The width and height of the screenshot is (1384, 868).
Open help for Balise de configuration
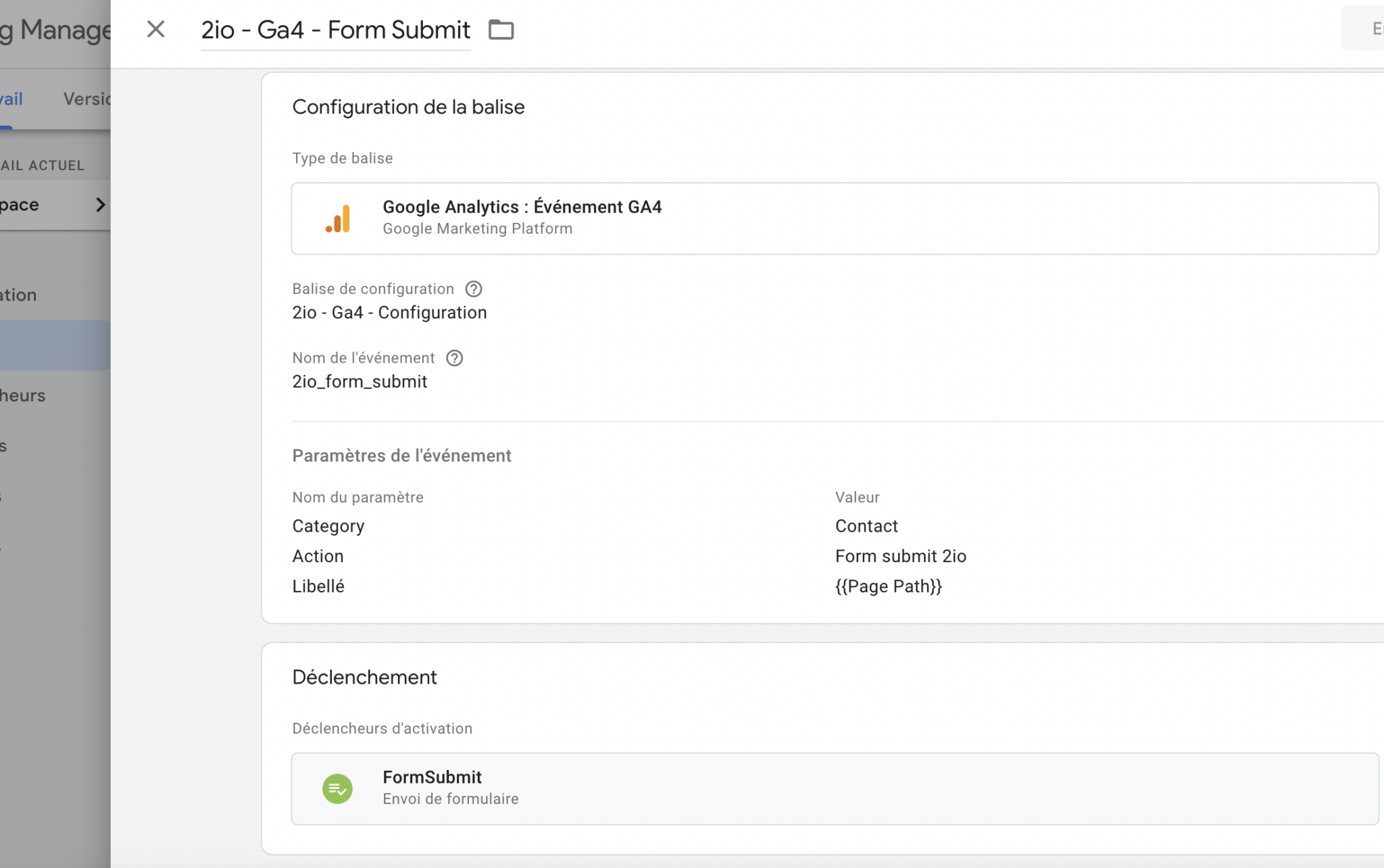474,289
